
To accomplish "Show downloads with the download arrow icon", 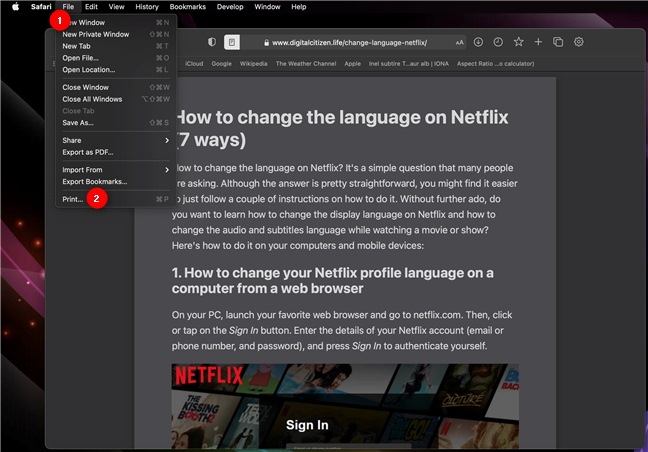I will click(x=478, y=42).
